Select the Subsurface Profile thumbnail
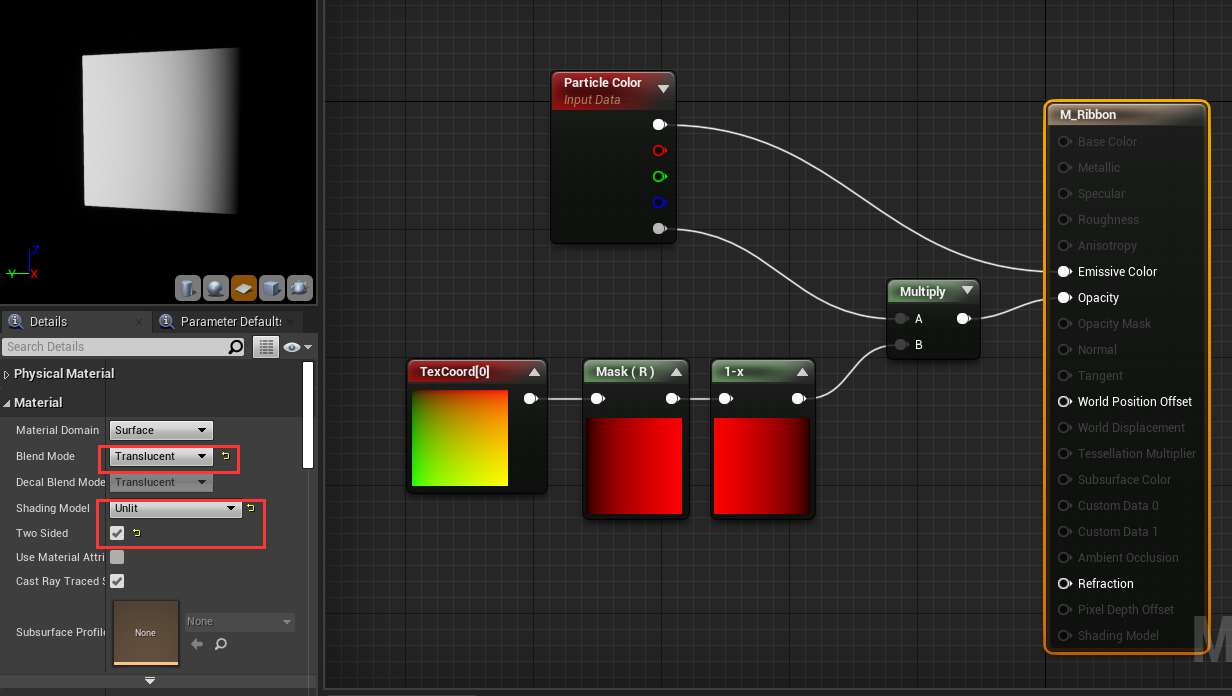 [146, 632]
